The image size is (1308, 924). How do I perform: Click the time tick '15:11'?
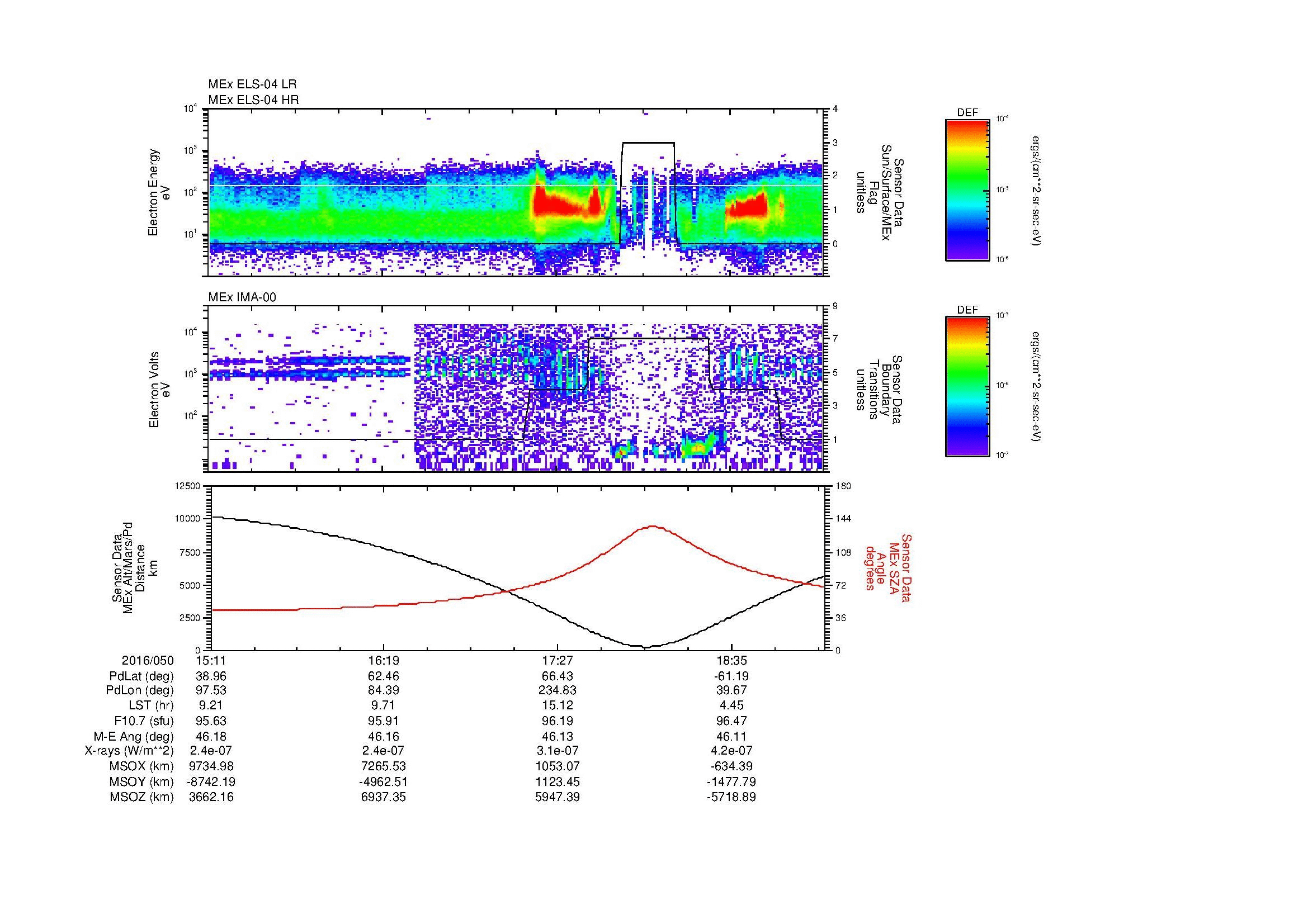coord(211,660)
